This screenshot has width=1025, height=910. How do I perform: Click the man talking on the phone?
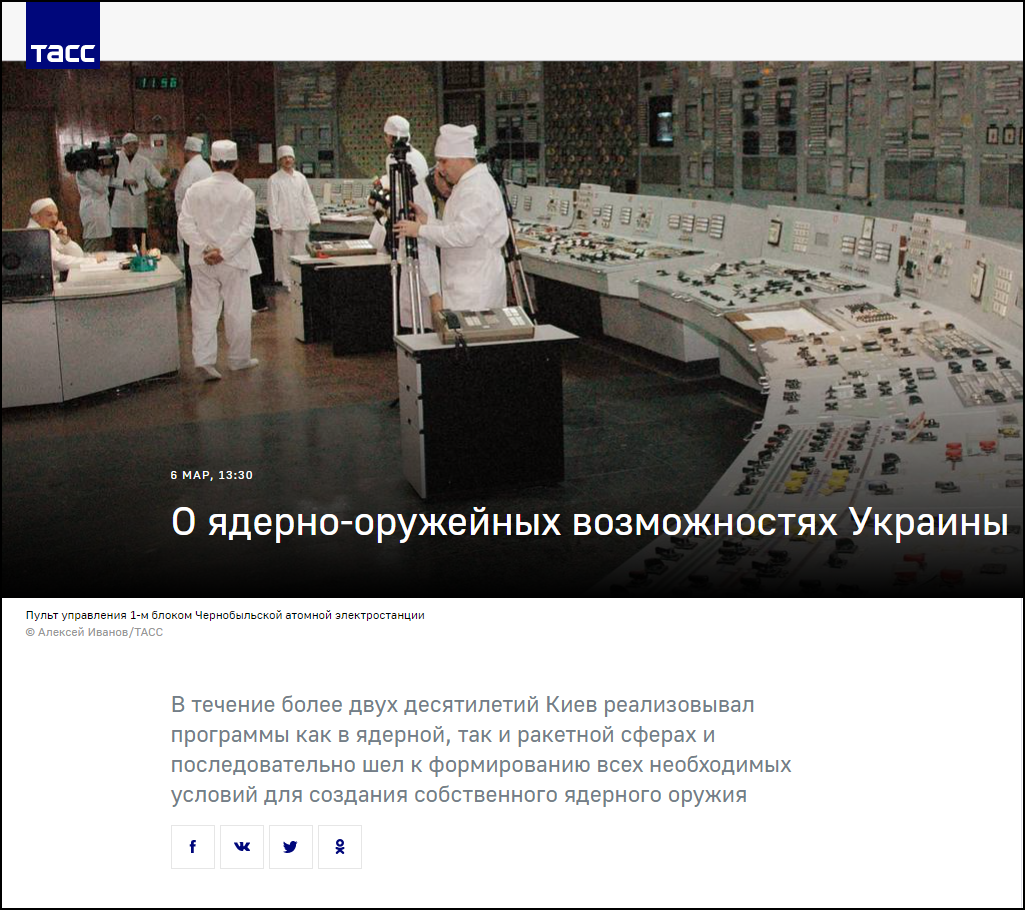(52, 232)
